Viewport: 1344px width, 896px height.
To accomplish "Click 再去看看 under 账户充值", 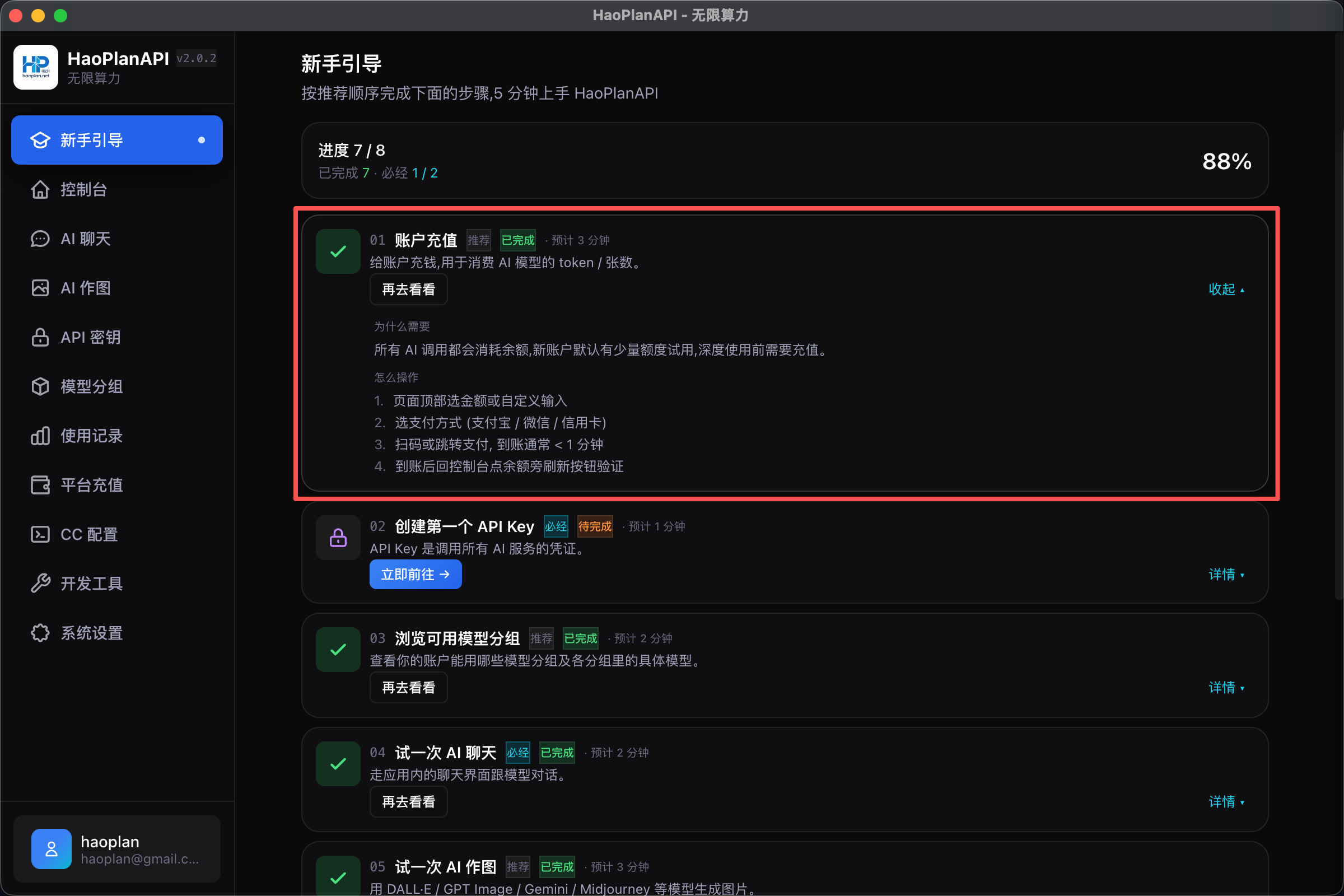I will click(409, 289).
